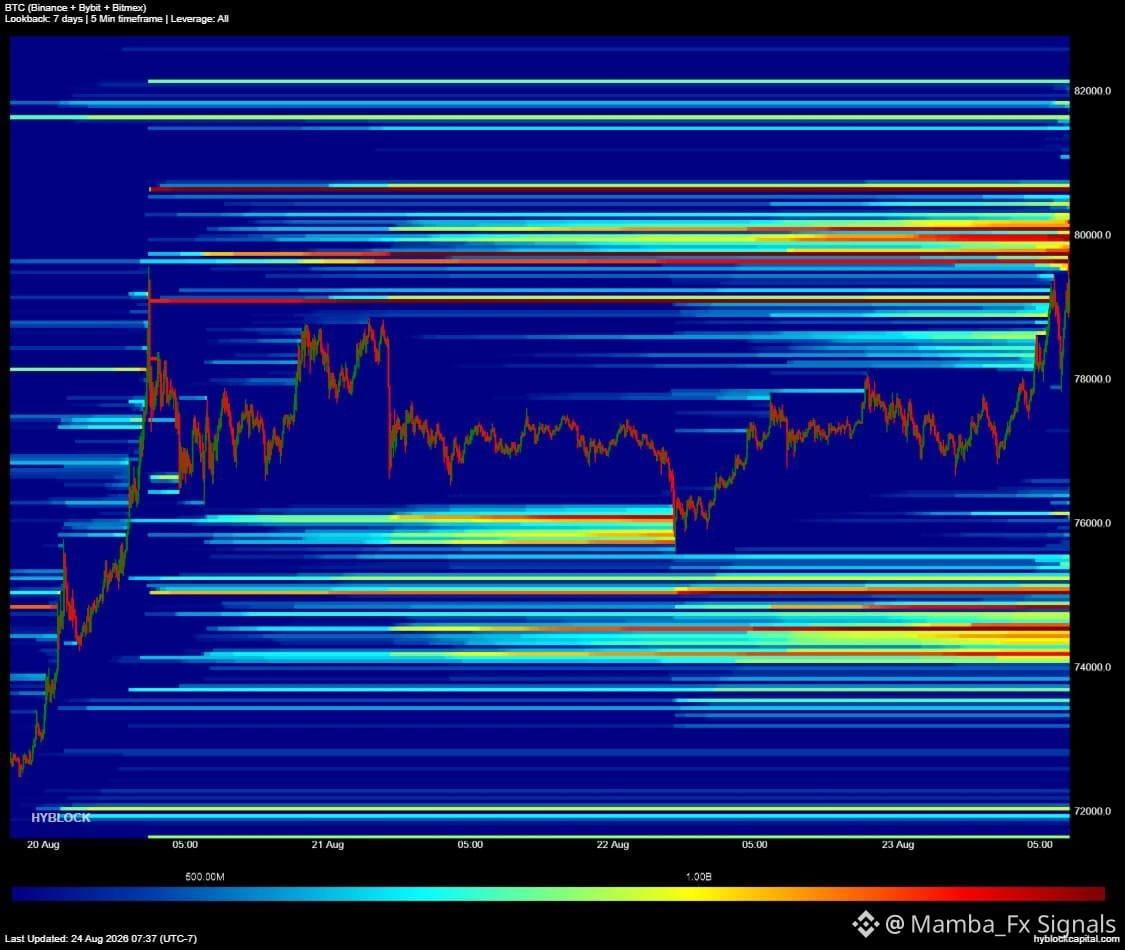Click the 80000.0 price axis label
The width and height of the screenshot is (1125, 950).
[1092, 235]
